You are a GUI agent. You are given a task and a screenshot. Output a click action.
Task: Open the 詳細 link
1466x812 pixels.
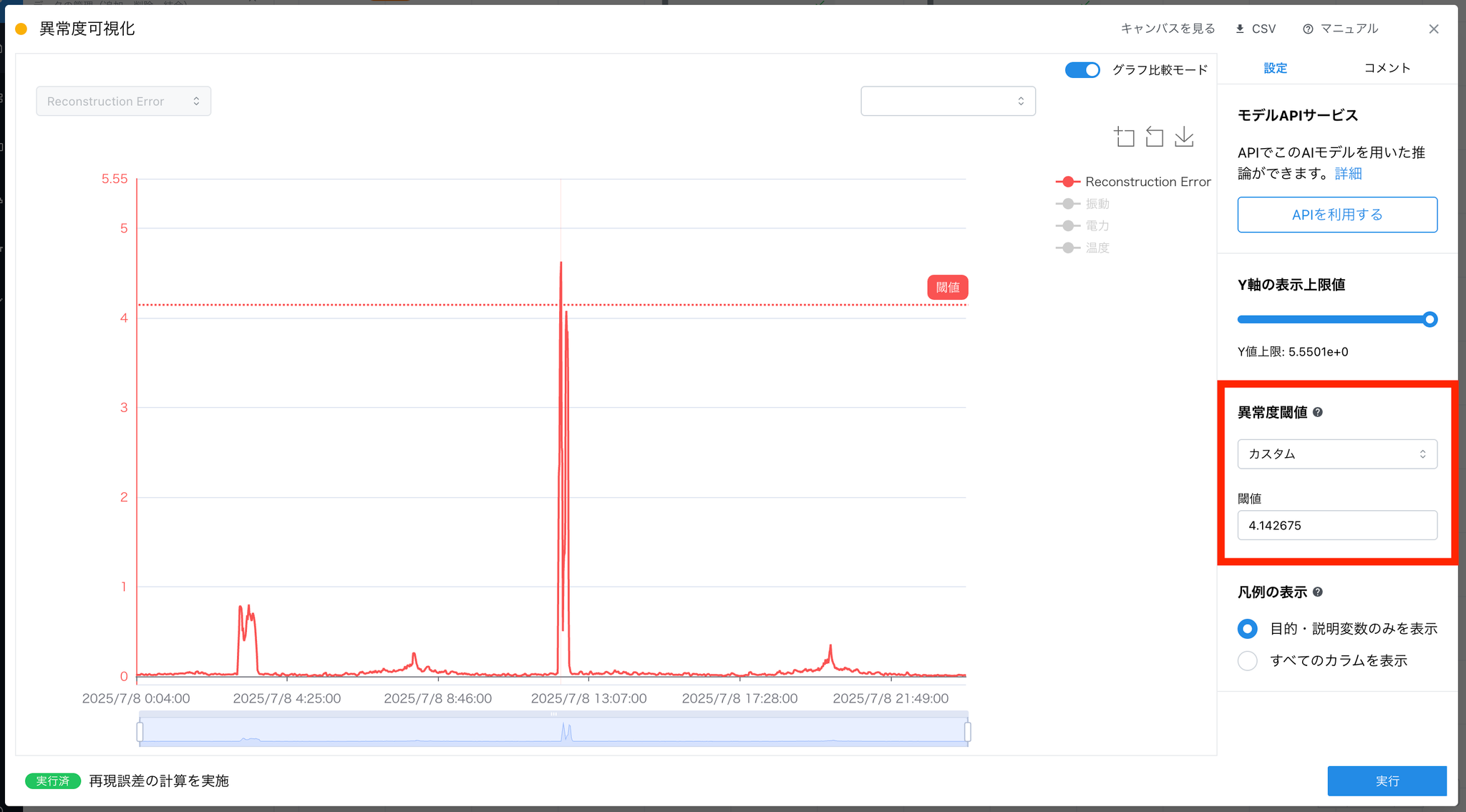coord(1348,174)
